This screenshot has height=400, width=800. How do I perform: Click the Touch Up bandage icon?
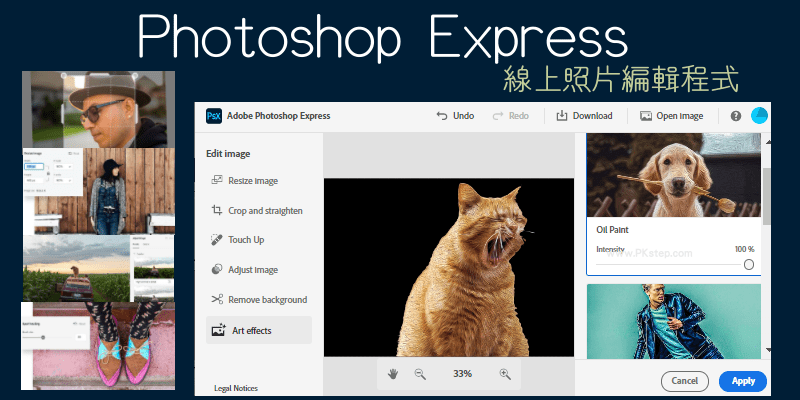(x=217, y=239)
